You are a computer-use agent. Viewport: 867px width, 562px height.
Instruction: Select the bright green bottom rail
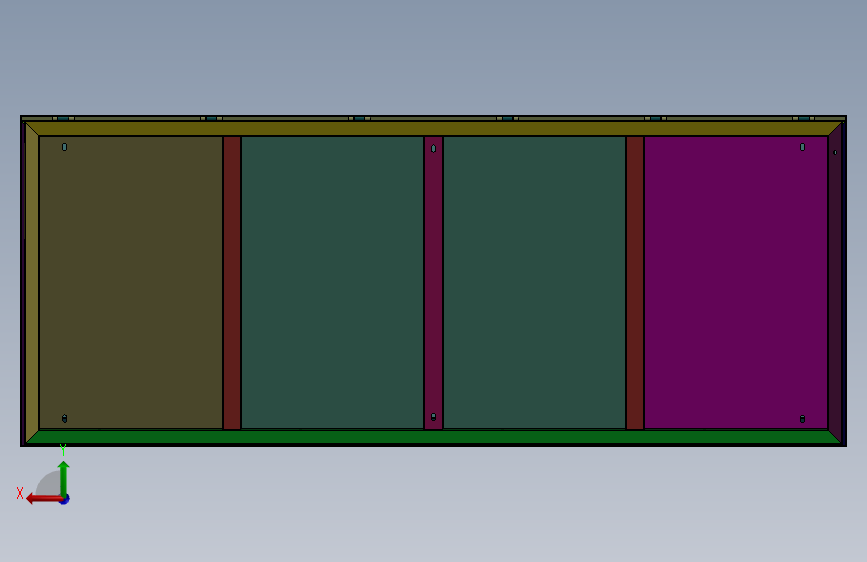coord(434,437)
